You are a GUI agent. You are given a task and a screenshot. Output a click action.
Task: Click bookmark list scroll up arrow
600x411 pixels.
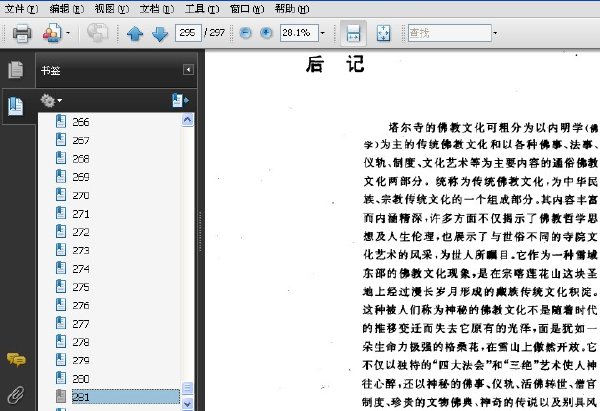pos(187,120)
